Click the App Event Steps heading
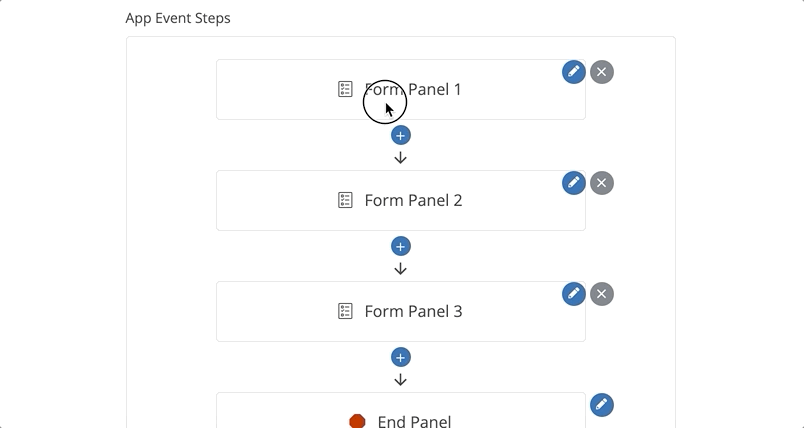804x428 pixels. click(178, 18)
